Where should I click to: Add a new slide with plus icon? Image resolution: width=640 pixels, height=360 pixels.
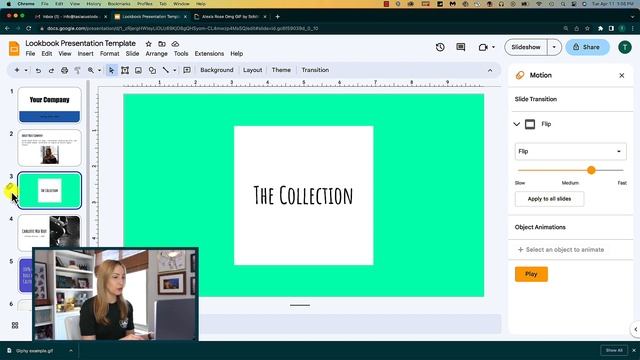pyautogui.click(x=17, y=70)
